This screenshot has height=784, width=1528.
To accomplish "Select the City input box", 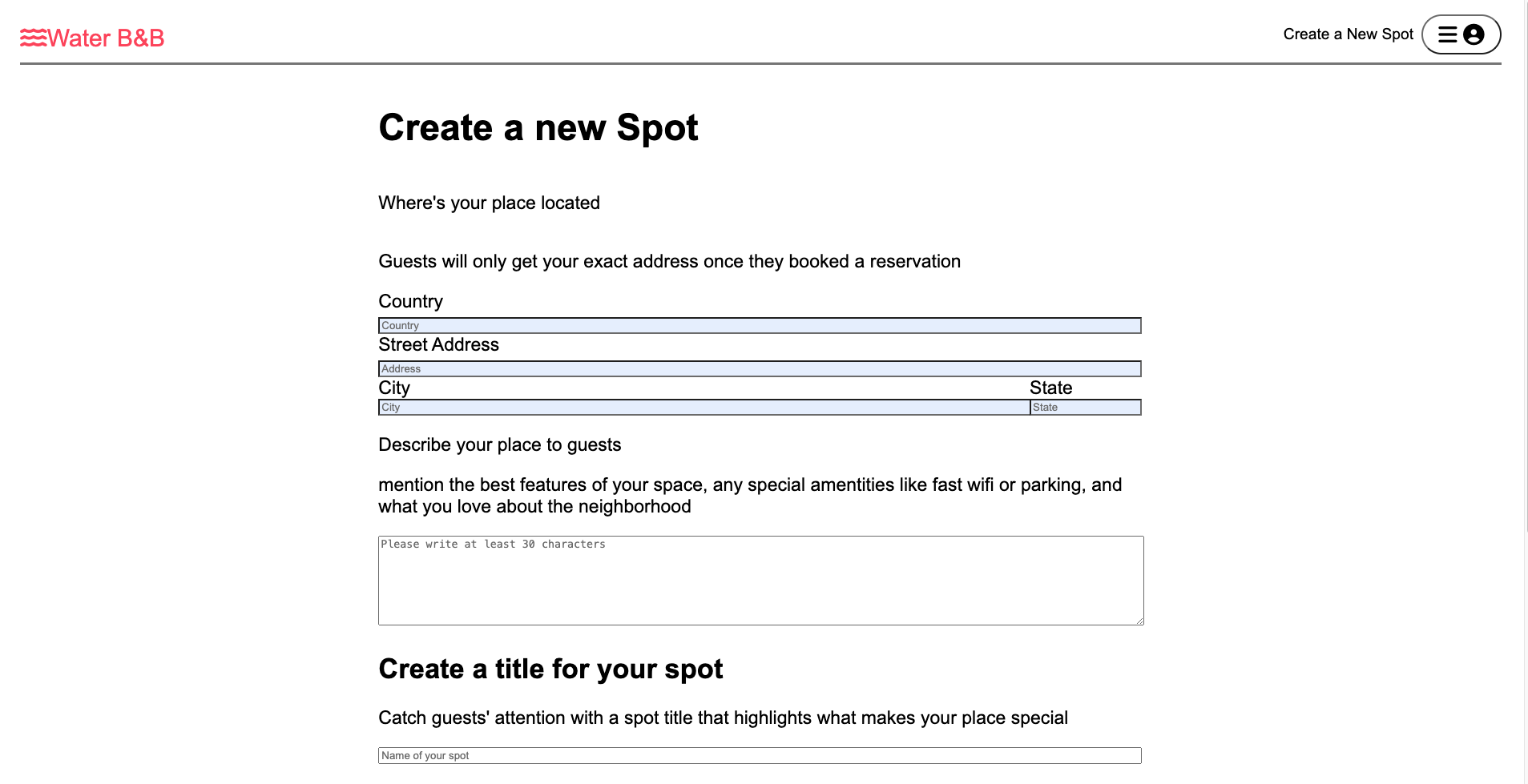I will click(704, 408).
